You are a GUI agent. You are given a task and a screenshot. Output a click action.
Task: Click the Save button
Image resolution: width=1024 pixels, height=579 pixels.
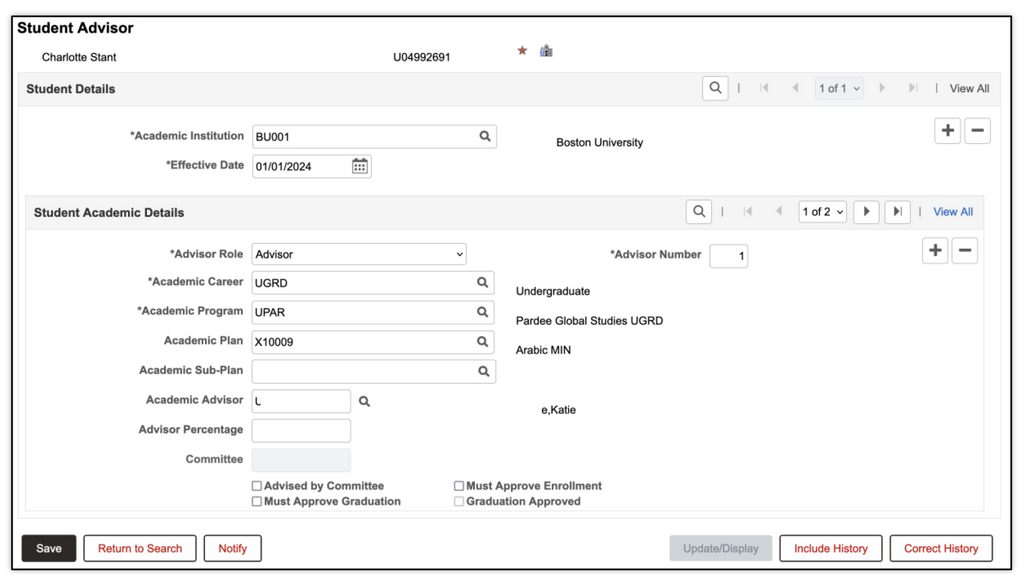(x=49, y=548)
